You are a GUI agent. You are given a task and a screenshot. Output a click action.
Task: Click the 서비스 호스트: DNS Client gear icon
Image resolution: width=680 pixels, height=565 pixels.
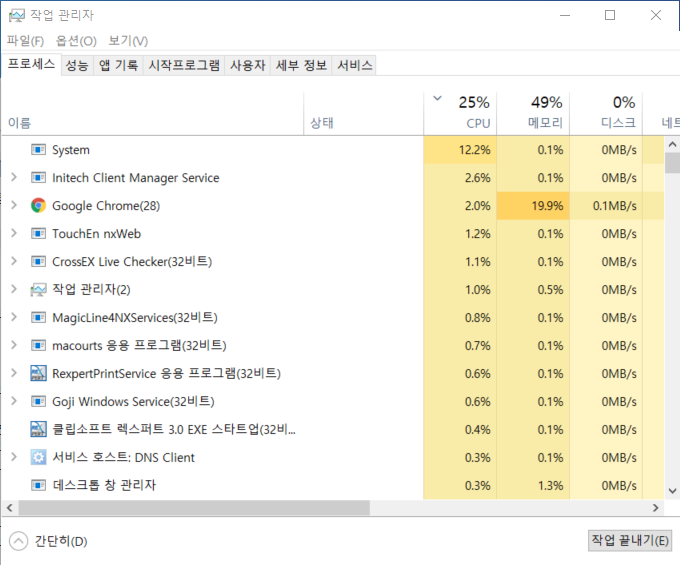click(38, 457)
